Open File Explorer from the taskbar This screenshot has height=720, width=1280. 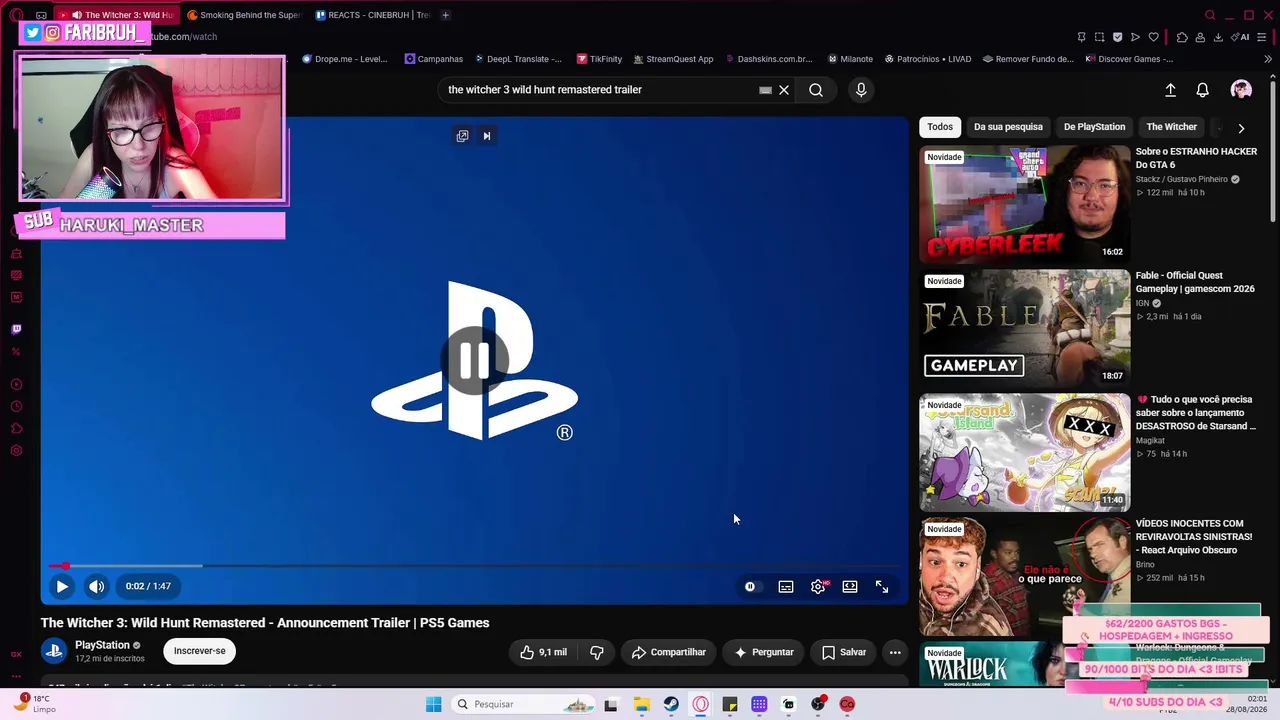pyautogui.click(x=641, y=704)
